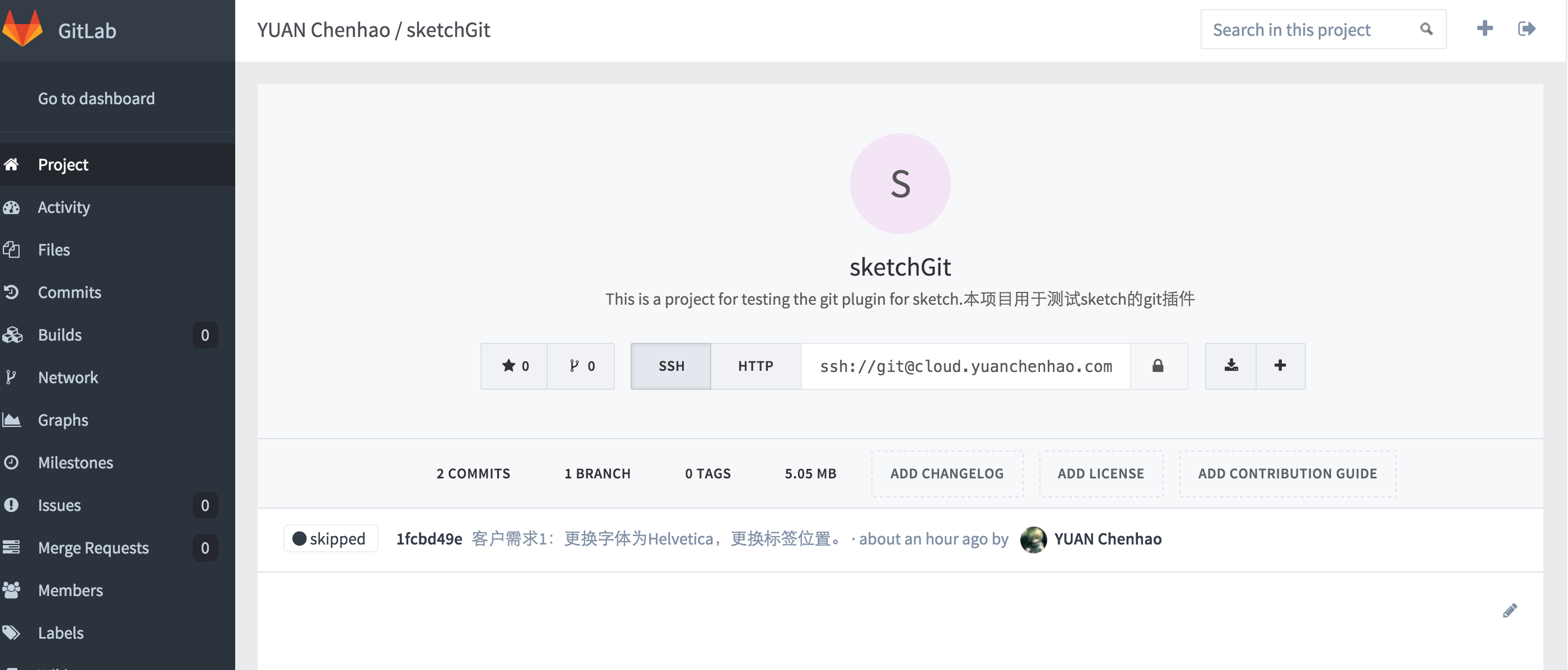Select the fork count indicator
This screenshot has height=670, width=1568.
pyautogui.click(x=581, y=366)
